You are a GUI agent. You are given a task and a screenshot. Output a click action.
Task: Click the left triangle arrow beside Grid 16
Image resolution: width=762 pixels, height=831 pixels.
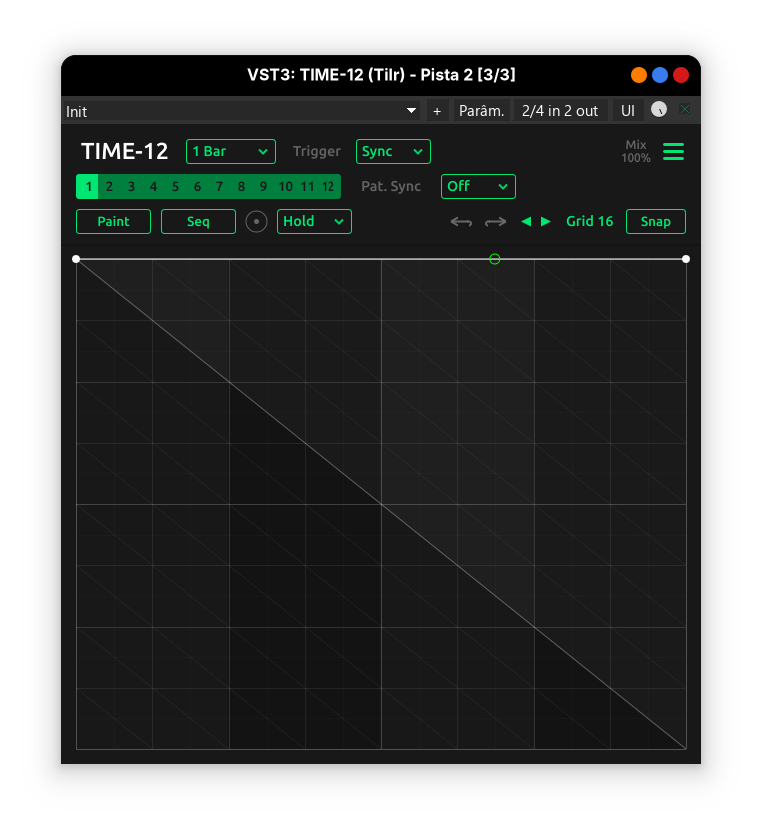(526, 222)
